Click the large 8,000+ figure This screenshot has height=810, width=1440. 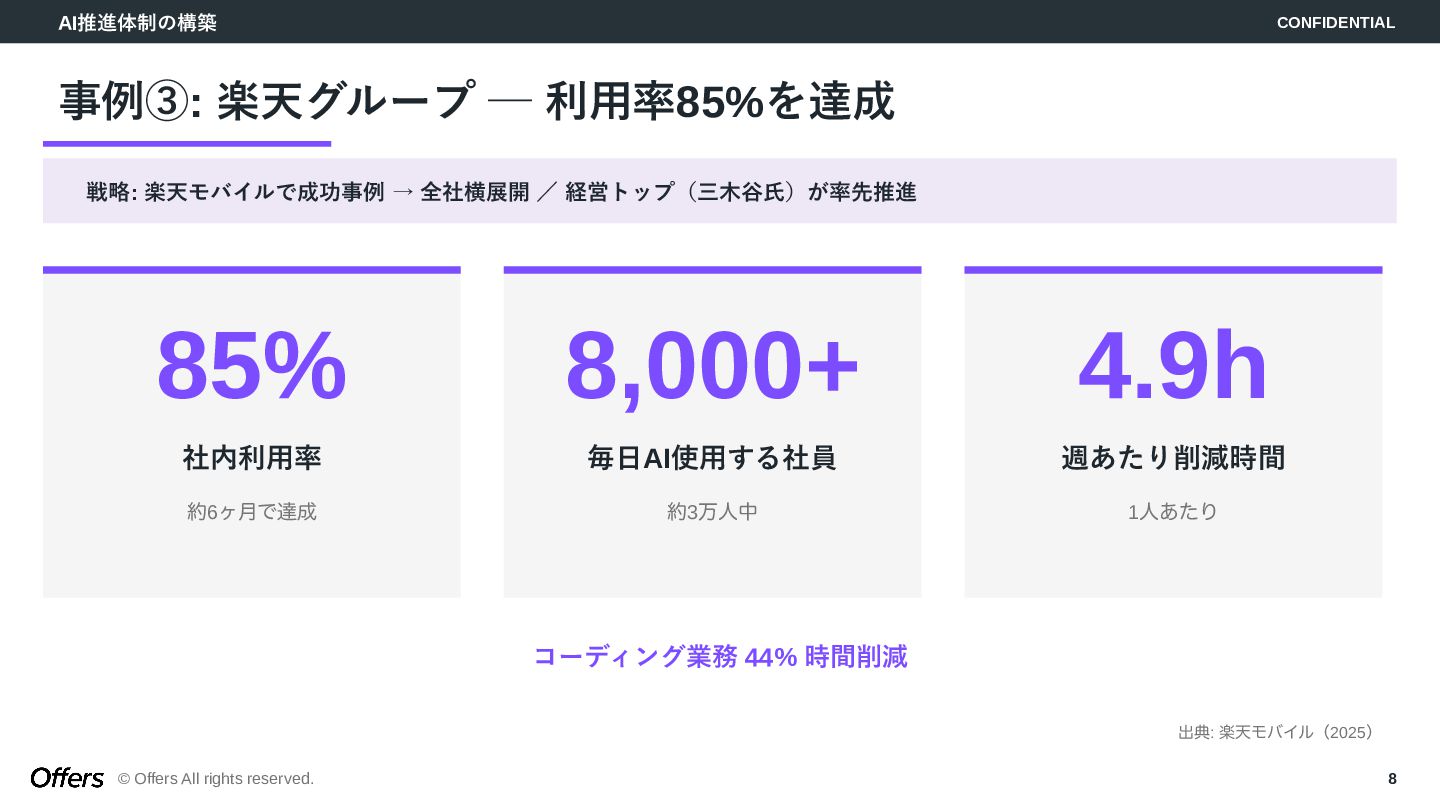pyautogui.click(x=712, y=366)
